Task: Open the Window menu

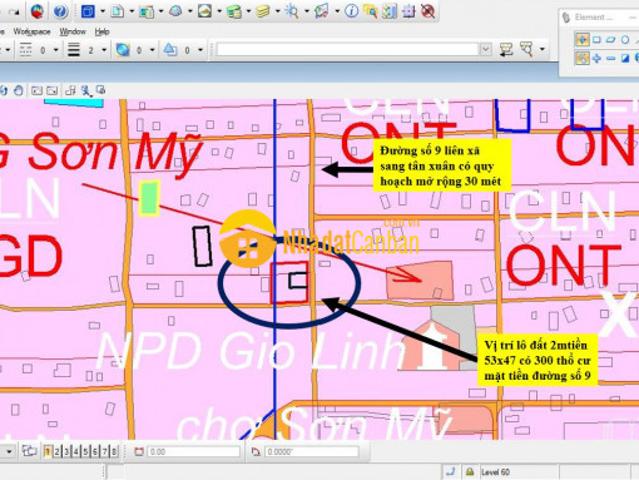Action: [x=72, y=31]
